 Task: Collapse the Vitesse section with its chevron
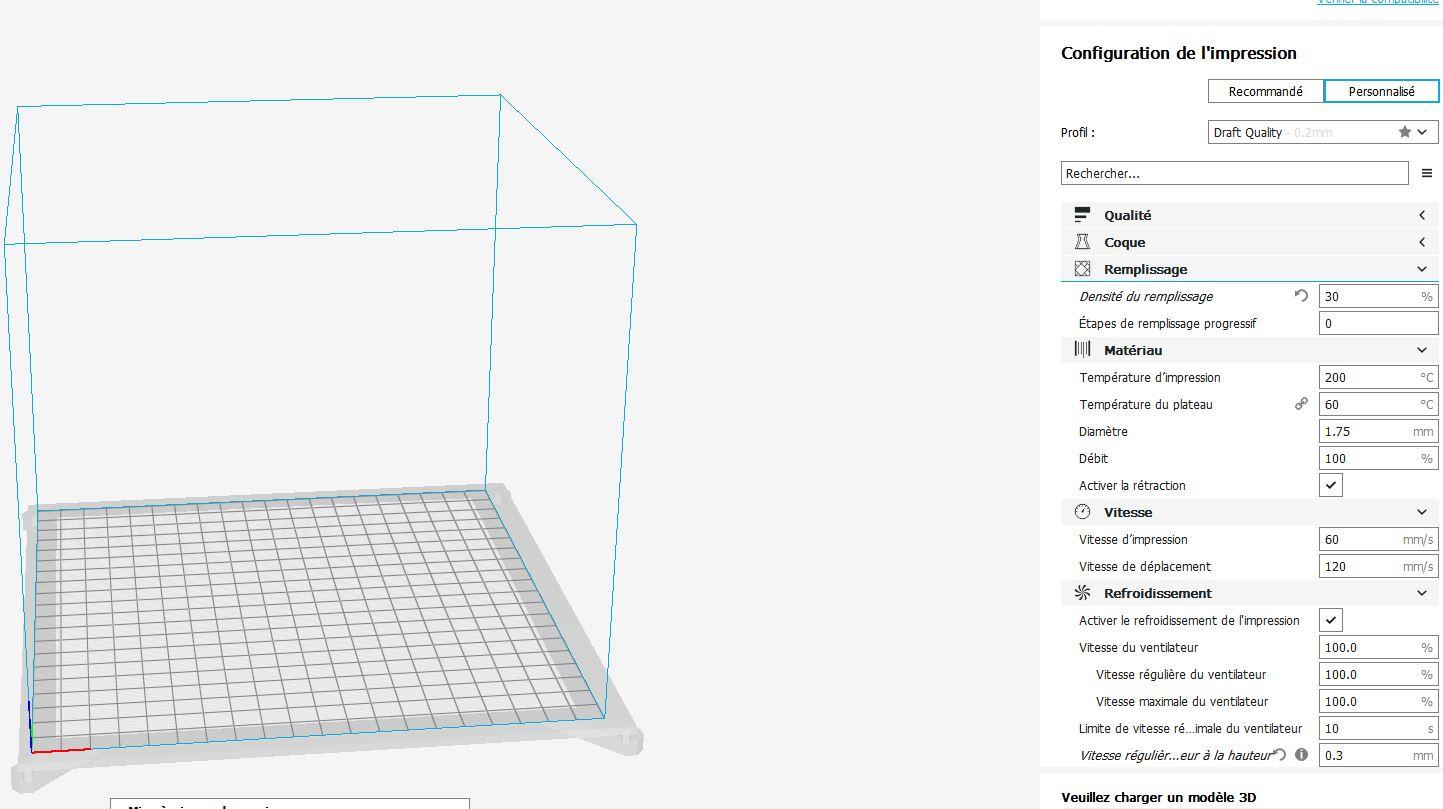point(1422,512)
